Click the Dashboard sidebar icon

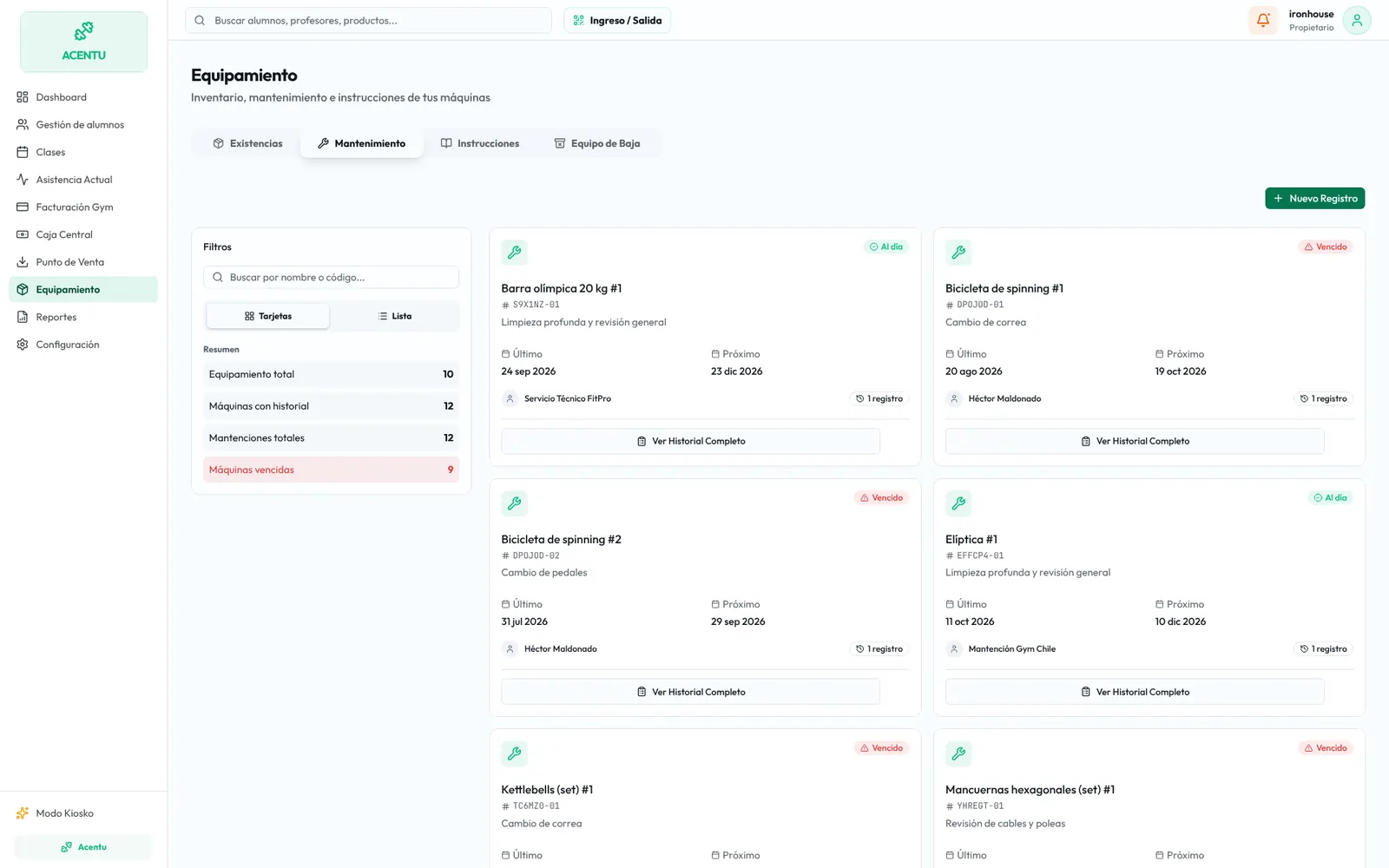pyautogui.click(x=23, y=97)
